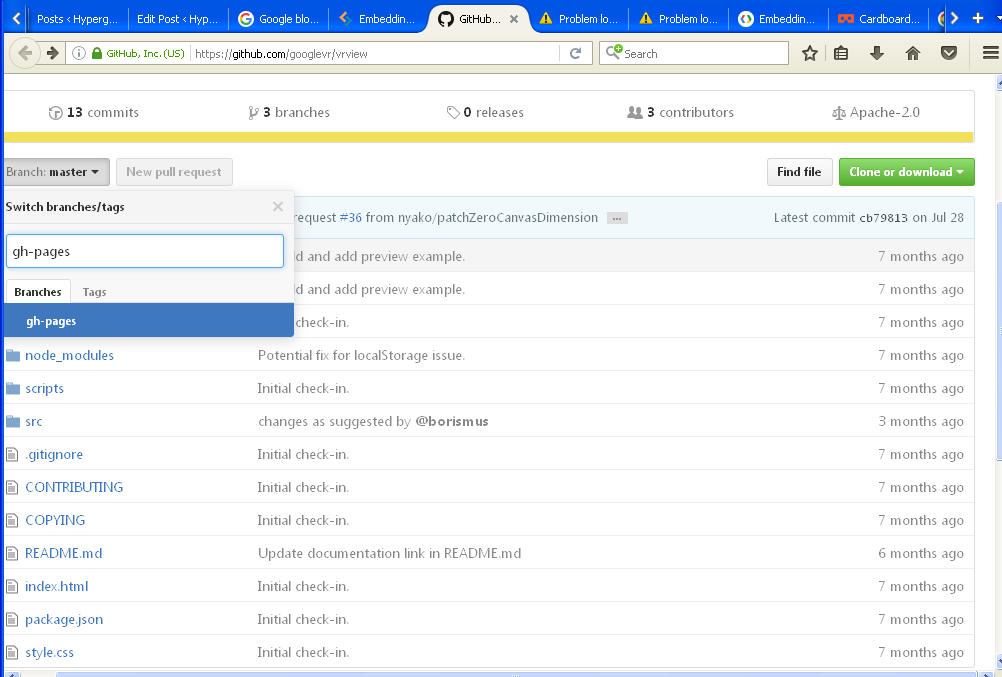Open the Firefox hamburger menu

(990, 54)
